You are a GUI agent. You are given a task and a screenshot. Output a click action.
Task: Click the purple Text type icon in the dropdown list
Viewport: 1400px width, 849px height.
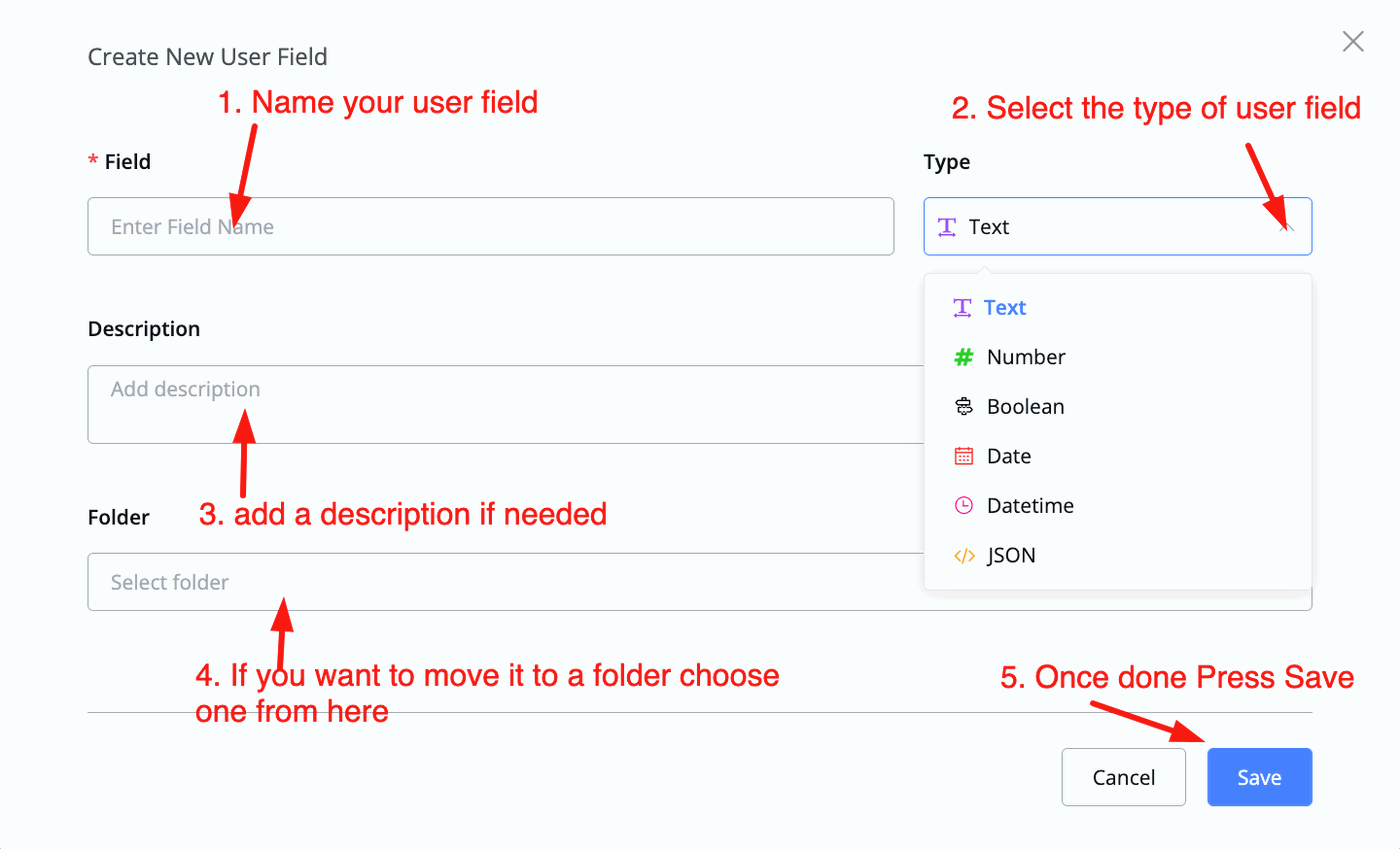tap(962, 308)
